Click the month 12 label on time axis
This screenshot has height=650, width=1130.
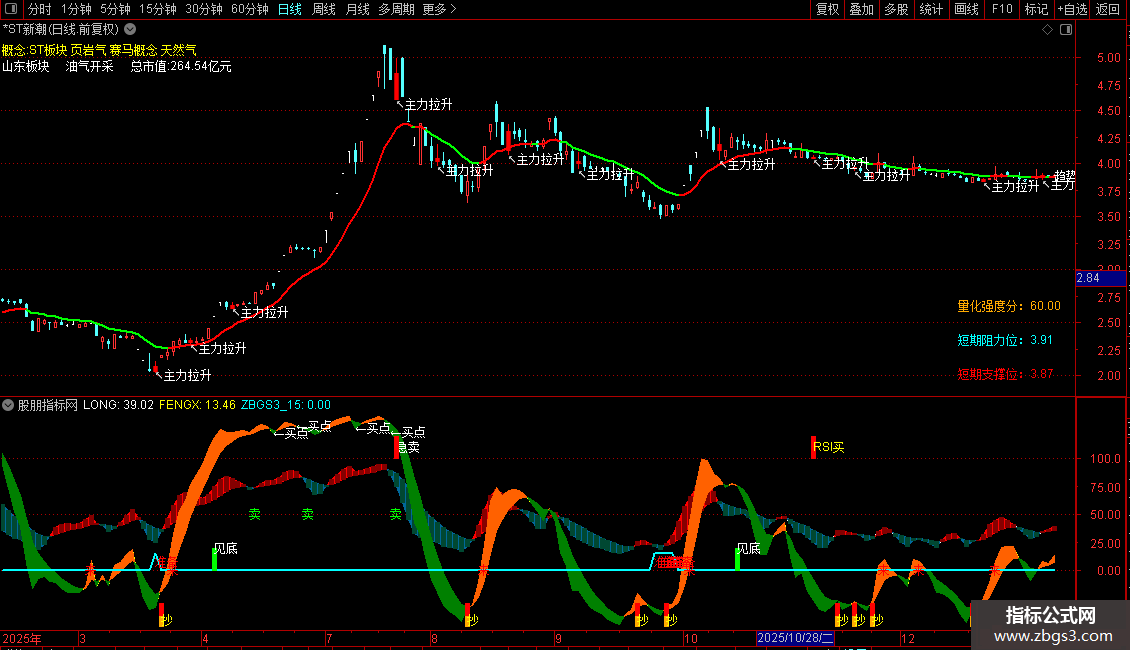point(908,638)
